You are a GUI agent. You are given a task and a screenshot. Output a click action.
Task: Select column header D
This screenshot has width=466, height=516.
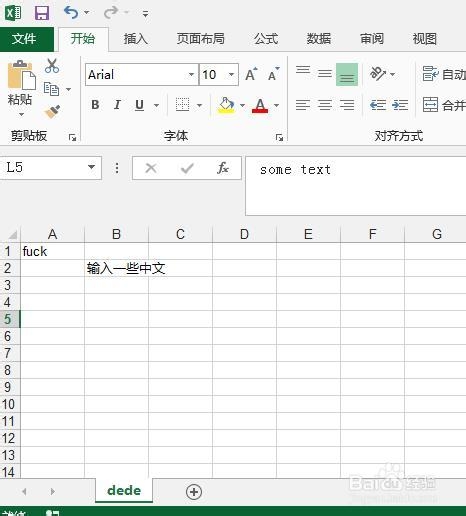(244, 234)
